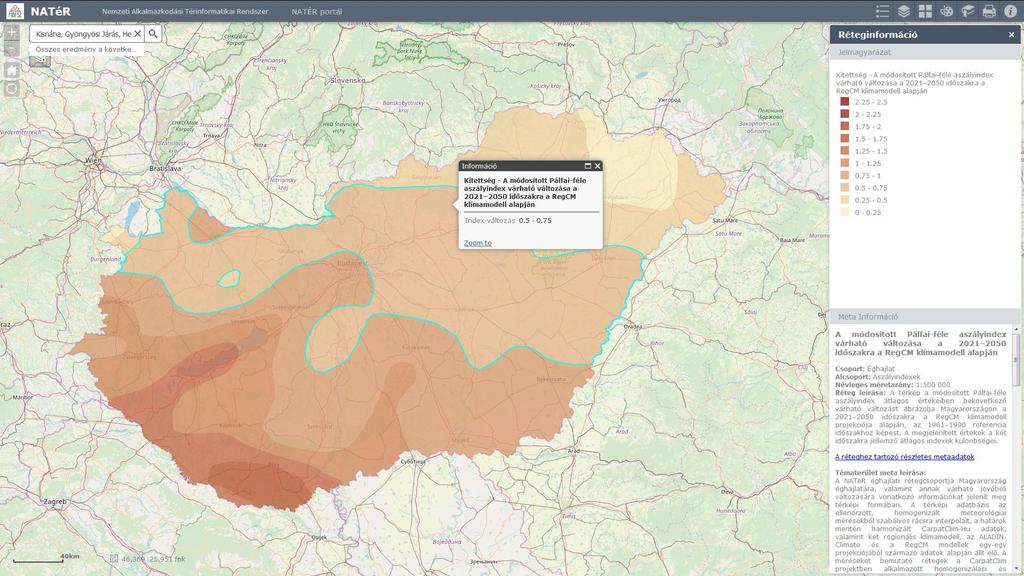
Task: Open the layers stack icon
Action: pos(904,11)
